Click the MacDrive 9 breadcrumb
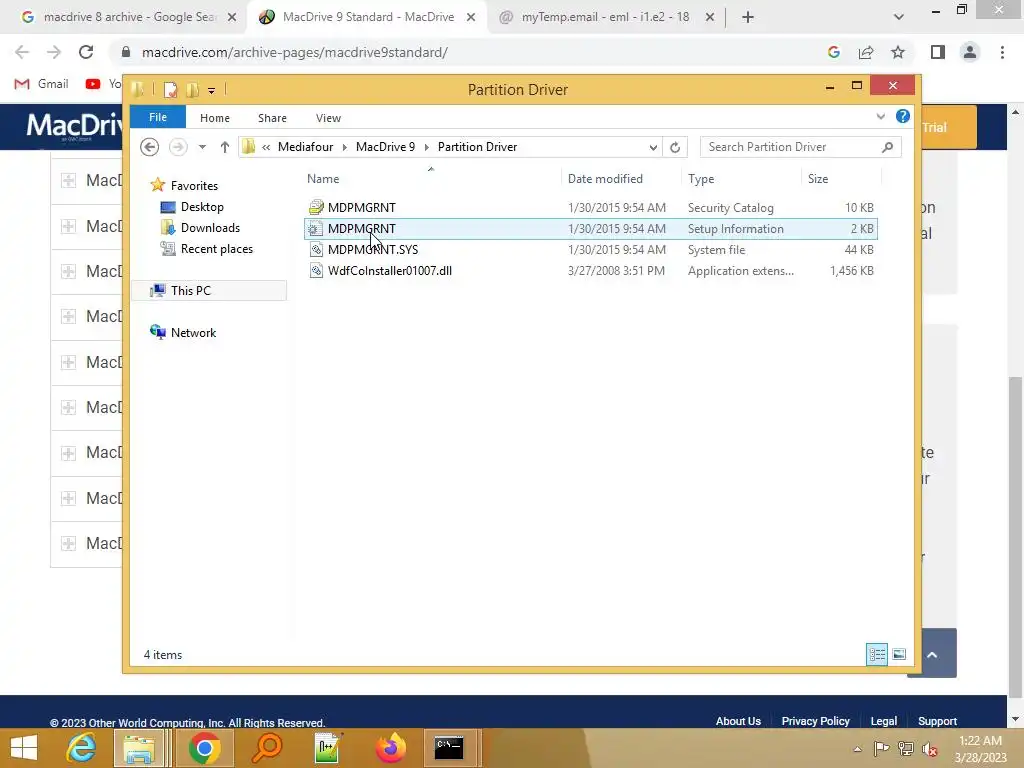1024x768 pixels. click(x=385, y=147)
